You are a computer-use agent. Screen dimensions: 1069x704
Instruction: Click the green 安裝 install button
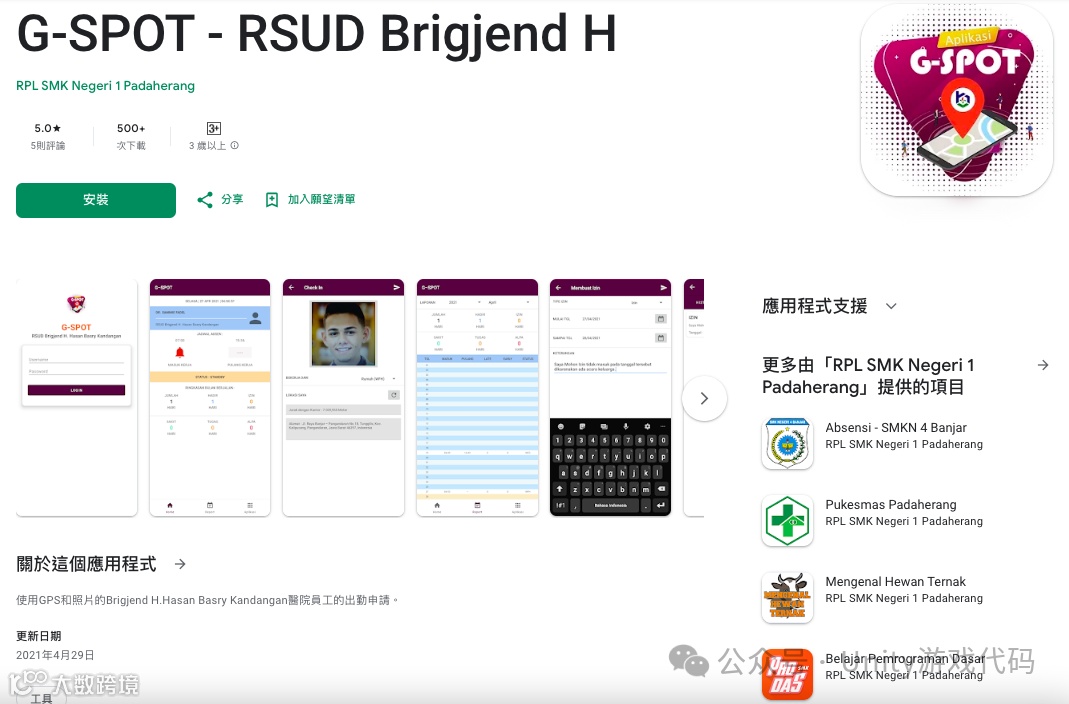(96, 200)
